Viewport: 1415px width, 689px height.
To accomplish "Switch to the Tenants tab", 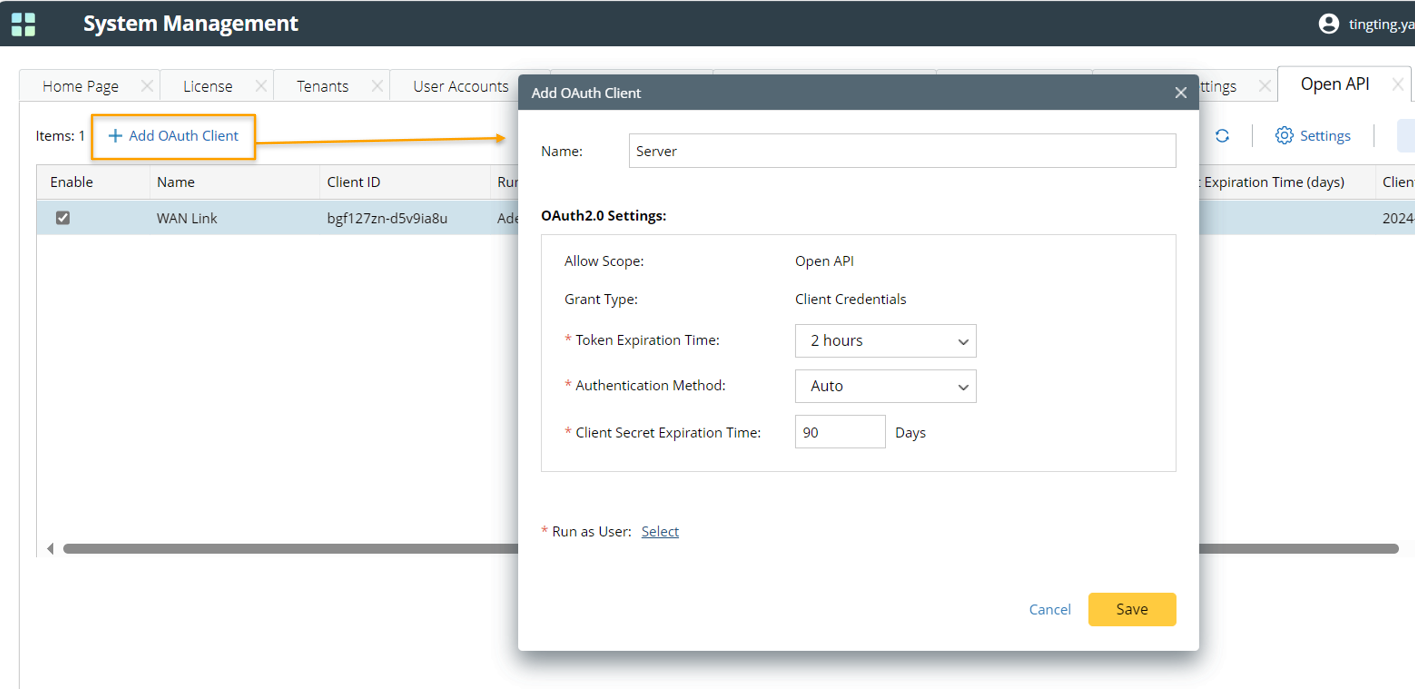I will 322,87.
